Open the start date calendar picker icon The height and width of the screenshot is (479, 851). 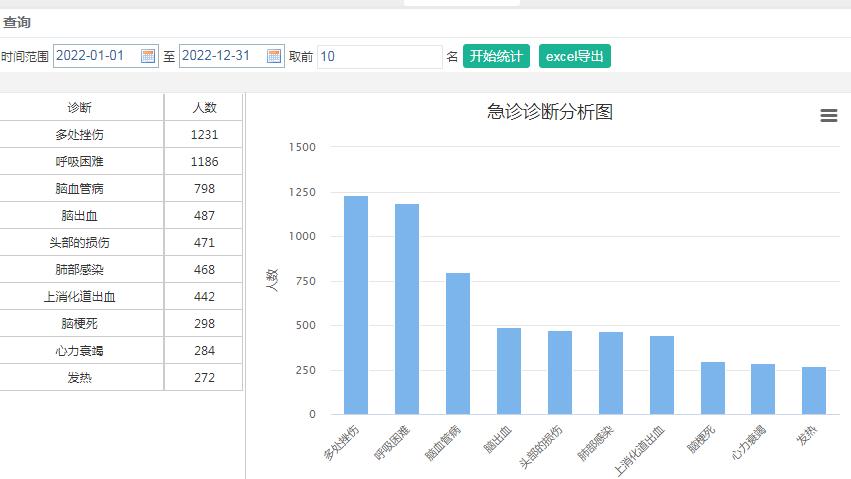pyautogui.click(x=148, y=57)
